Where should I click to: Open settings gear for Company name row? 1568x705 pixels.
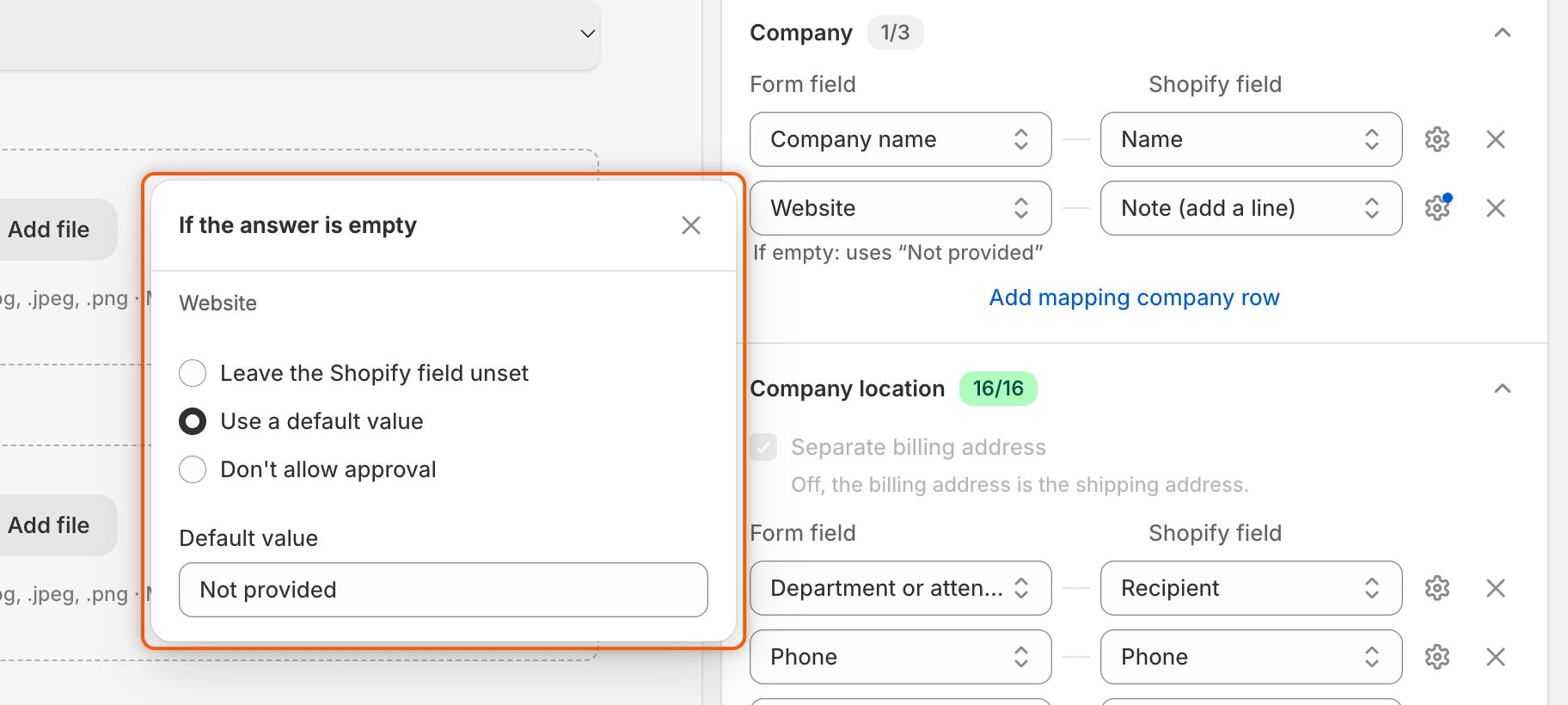click(1437, 139)
